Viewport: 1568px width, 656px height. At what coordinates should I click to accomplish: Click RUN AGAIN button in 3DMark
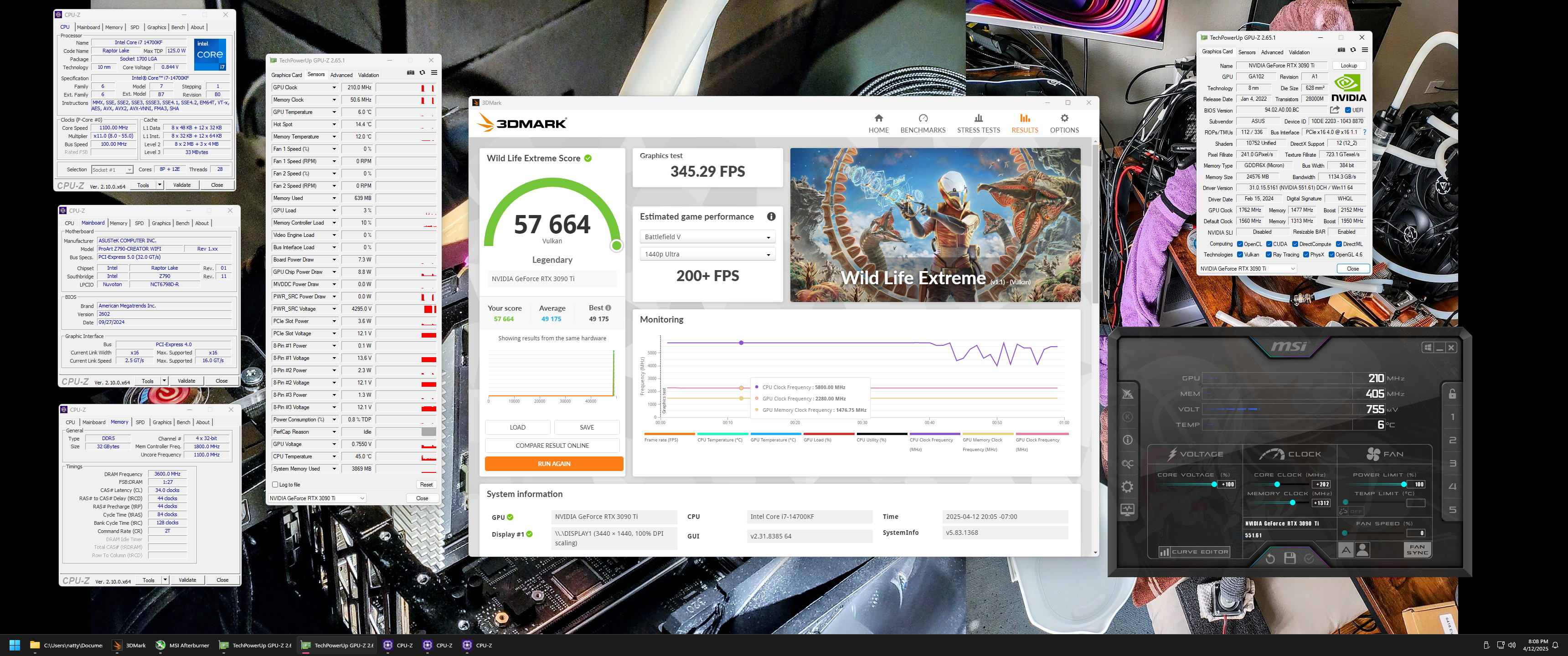(x=554, y=464)
